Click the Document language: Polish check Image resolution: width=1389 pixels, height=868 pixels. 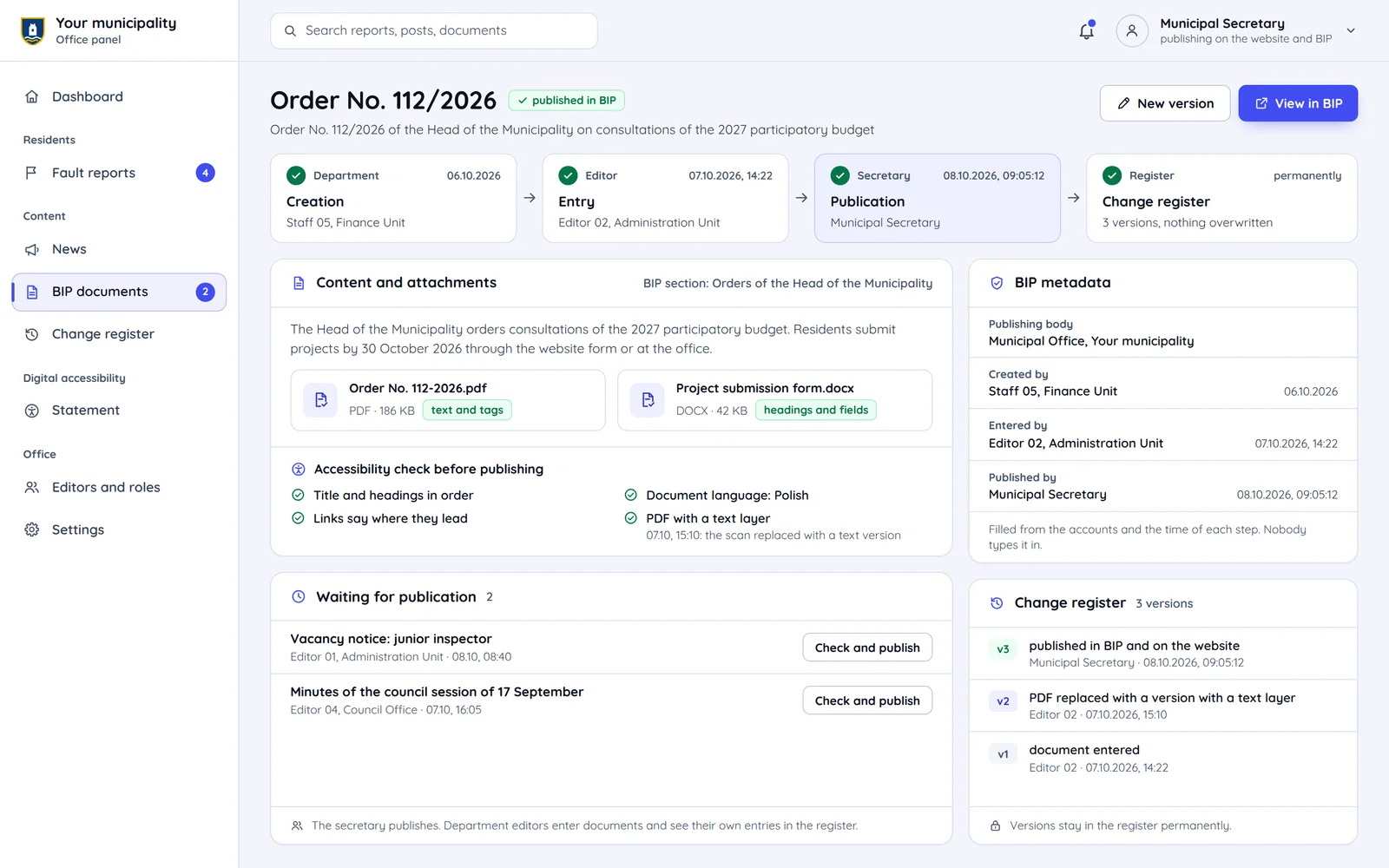(x=716, y=495)
